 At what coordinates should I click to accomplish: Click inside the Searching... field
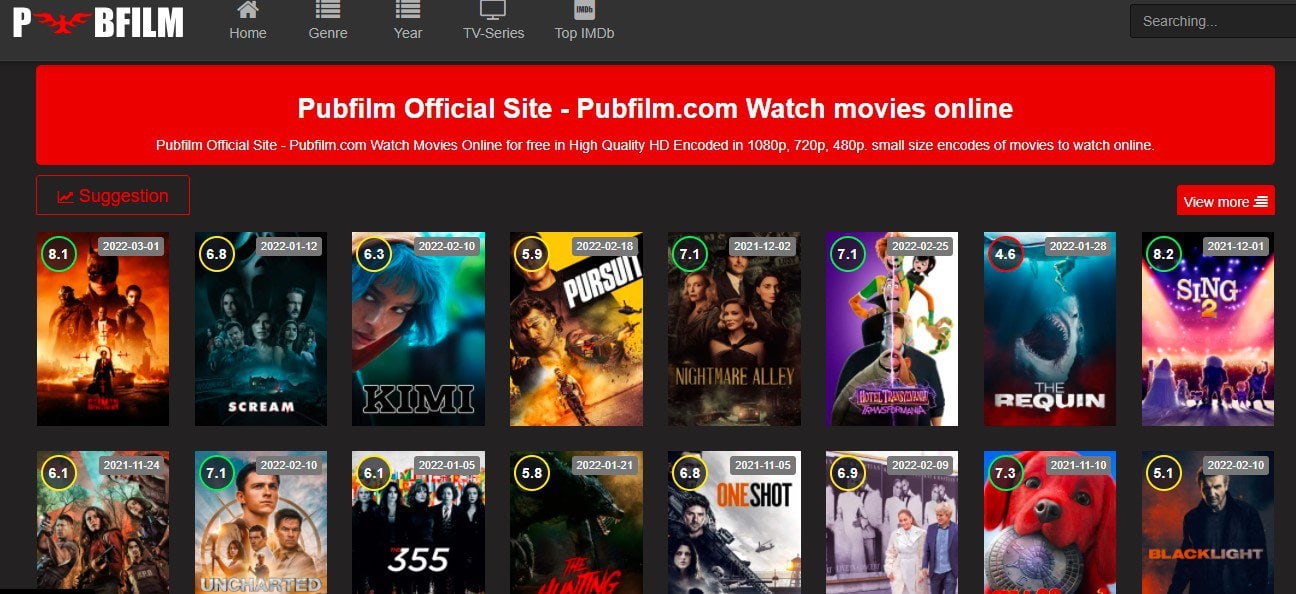coord(1212,21)
